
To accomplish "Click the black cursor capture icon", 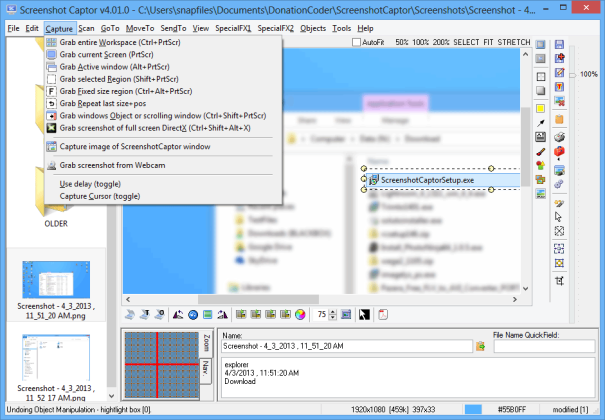I will (x=364, y=315).
